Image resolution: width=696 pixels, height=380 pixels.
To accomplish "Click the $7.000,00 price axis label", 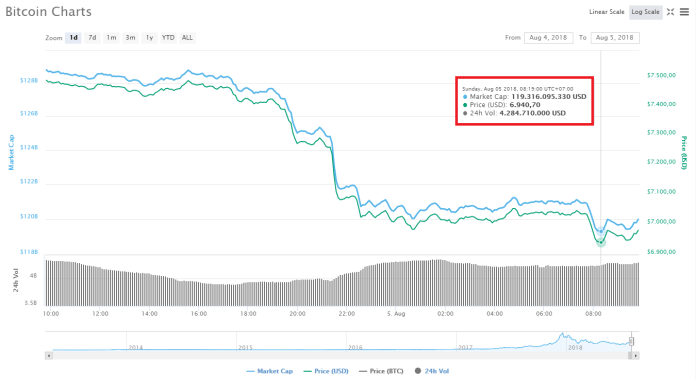I will click(661, 221).
